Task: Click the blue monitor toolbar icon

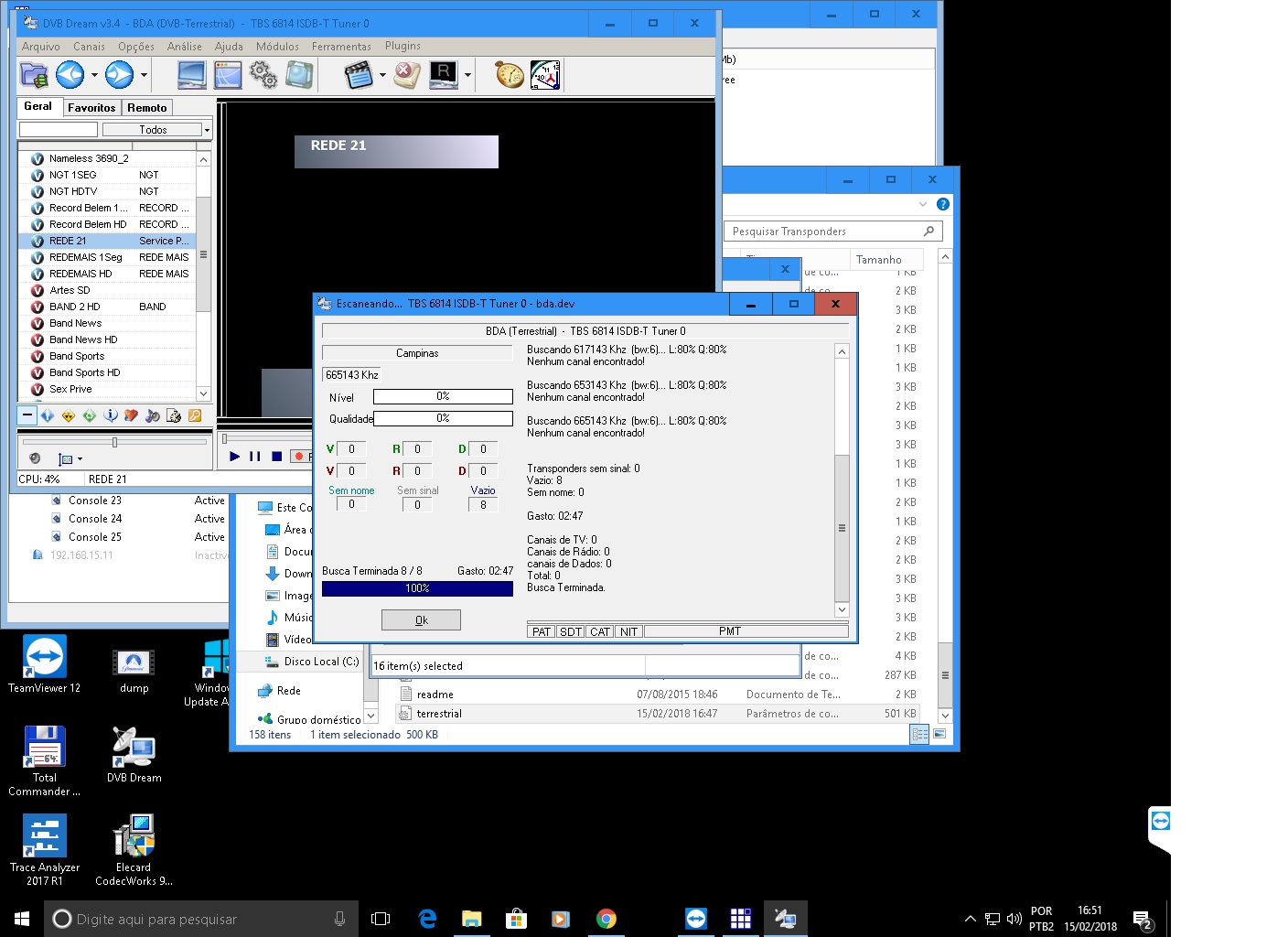Action: click(x=191, y=74)
